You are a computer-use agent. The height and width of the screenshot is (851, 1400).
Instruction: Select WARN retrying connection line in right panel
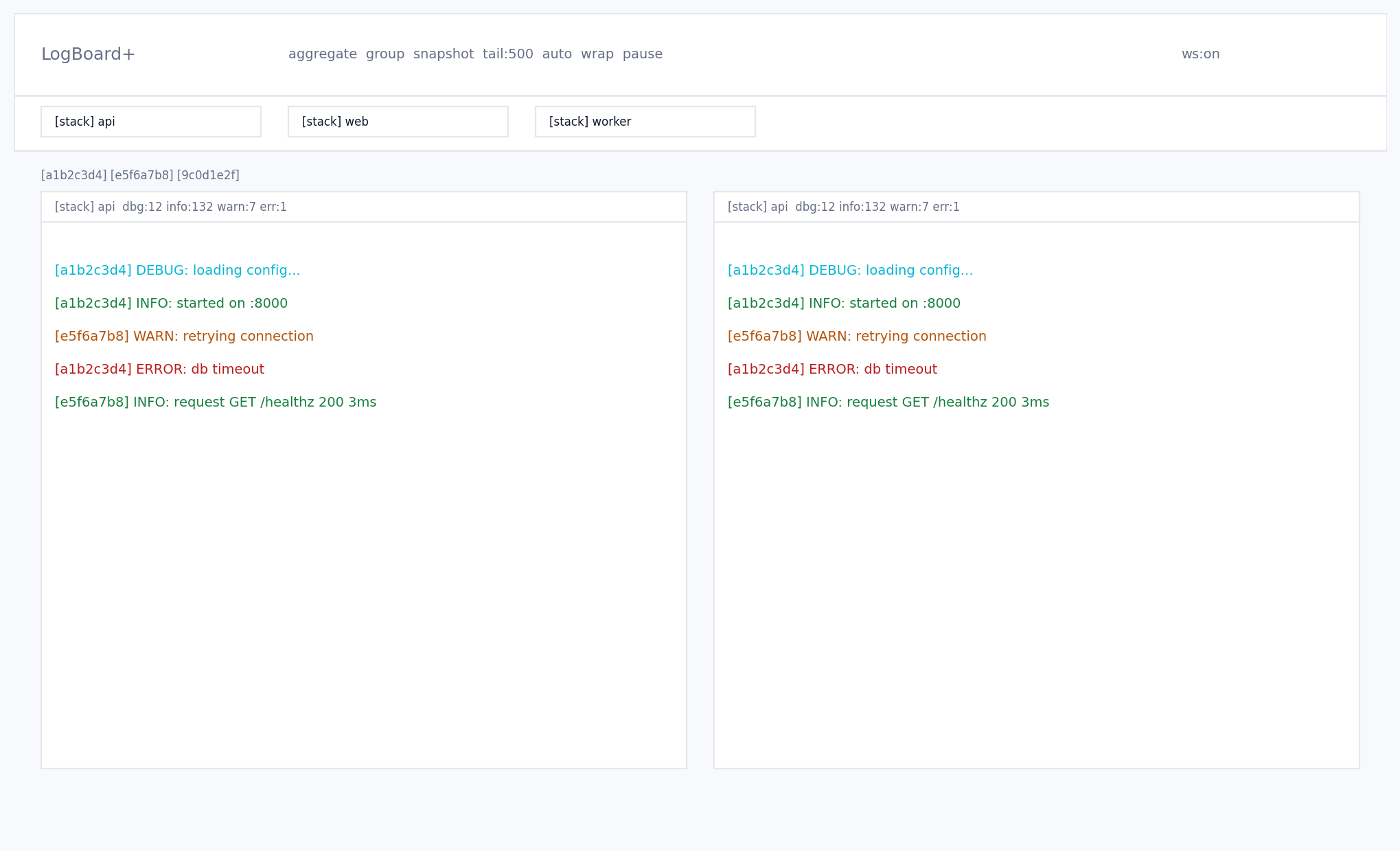(856, 337)
